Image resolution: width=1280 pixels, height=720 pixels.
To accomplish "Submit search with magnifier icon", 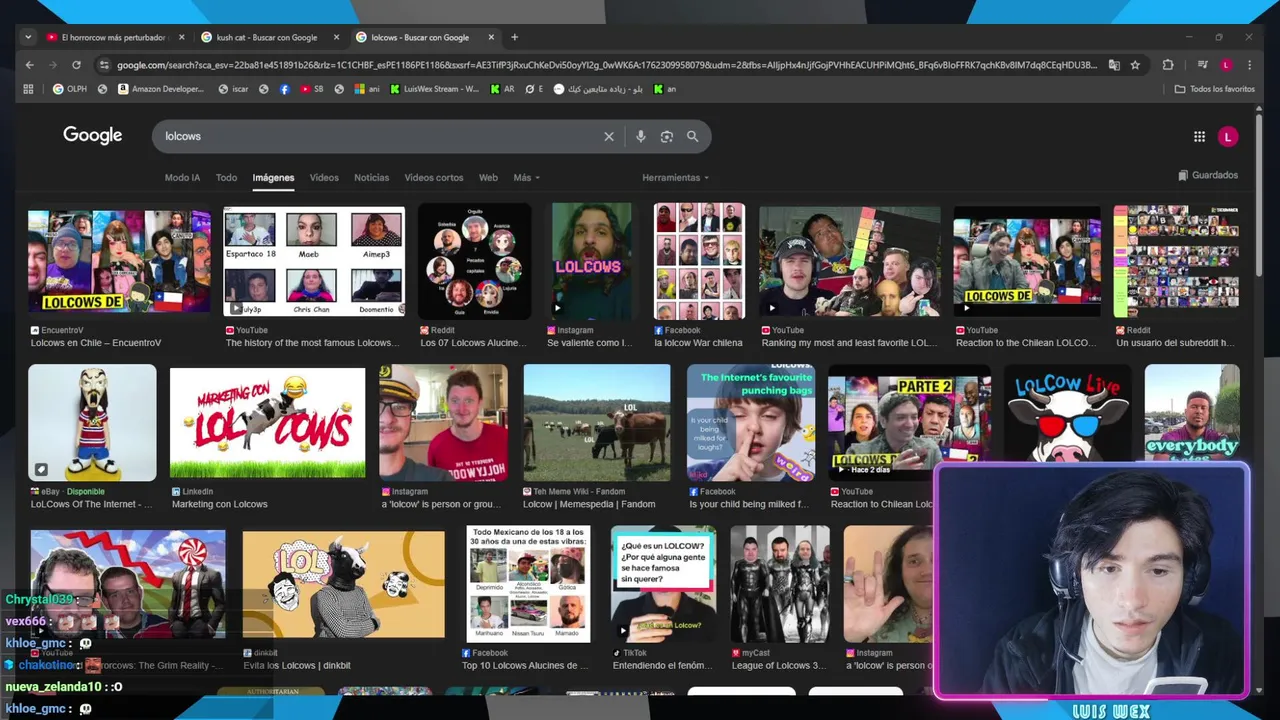I will [692, 136].
